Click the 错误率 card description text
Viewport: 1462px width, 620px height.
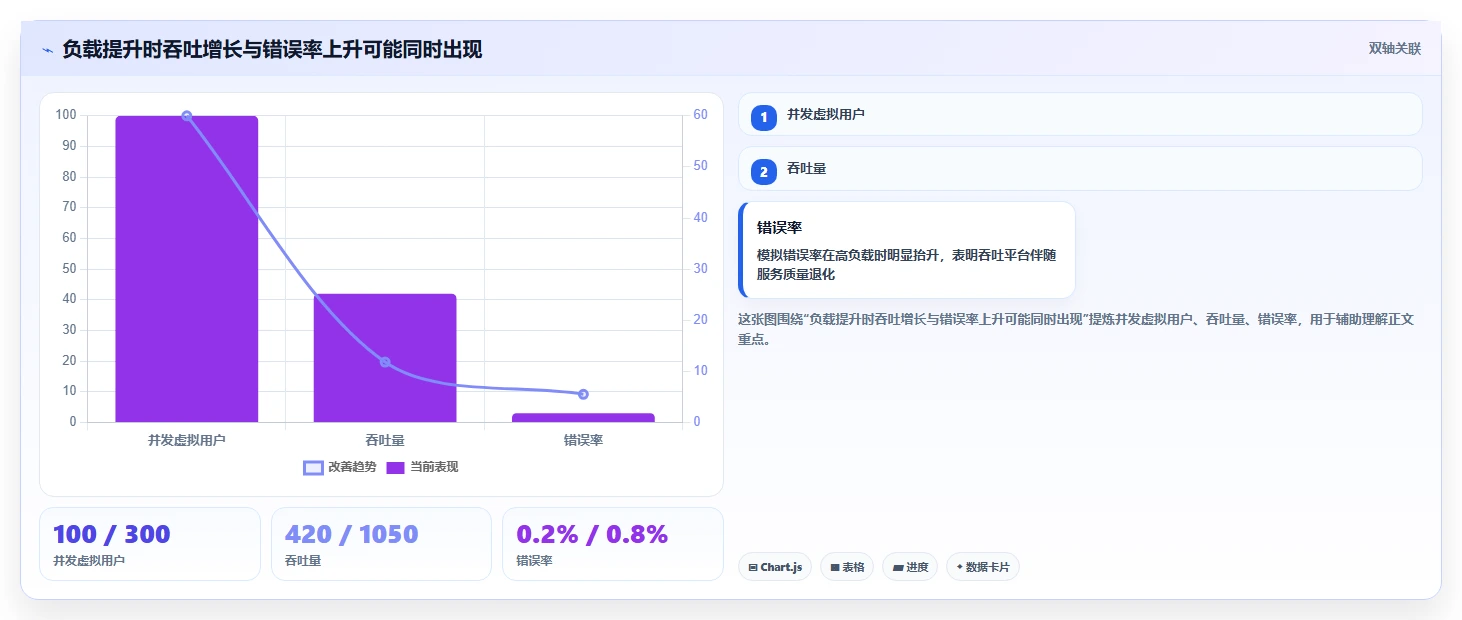pyautogui.click(x=906, y=265)
